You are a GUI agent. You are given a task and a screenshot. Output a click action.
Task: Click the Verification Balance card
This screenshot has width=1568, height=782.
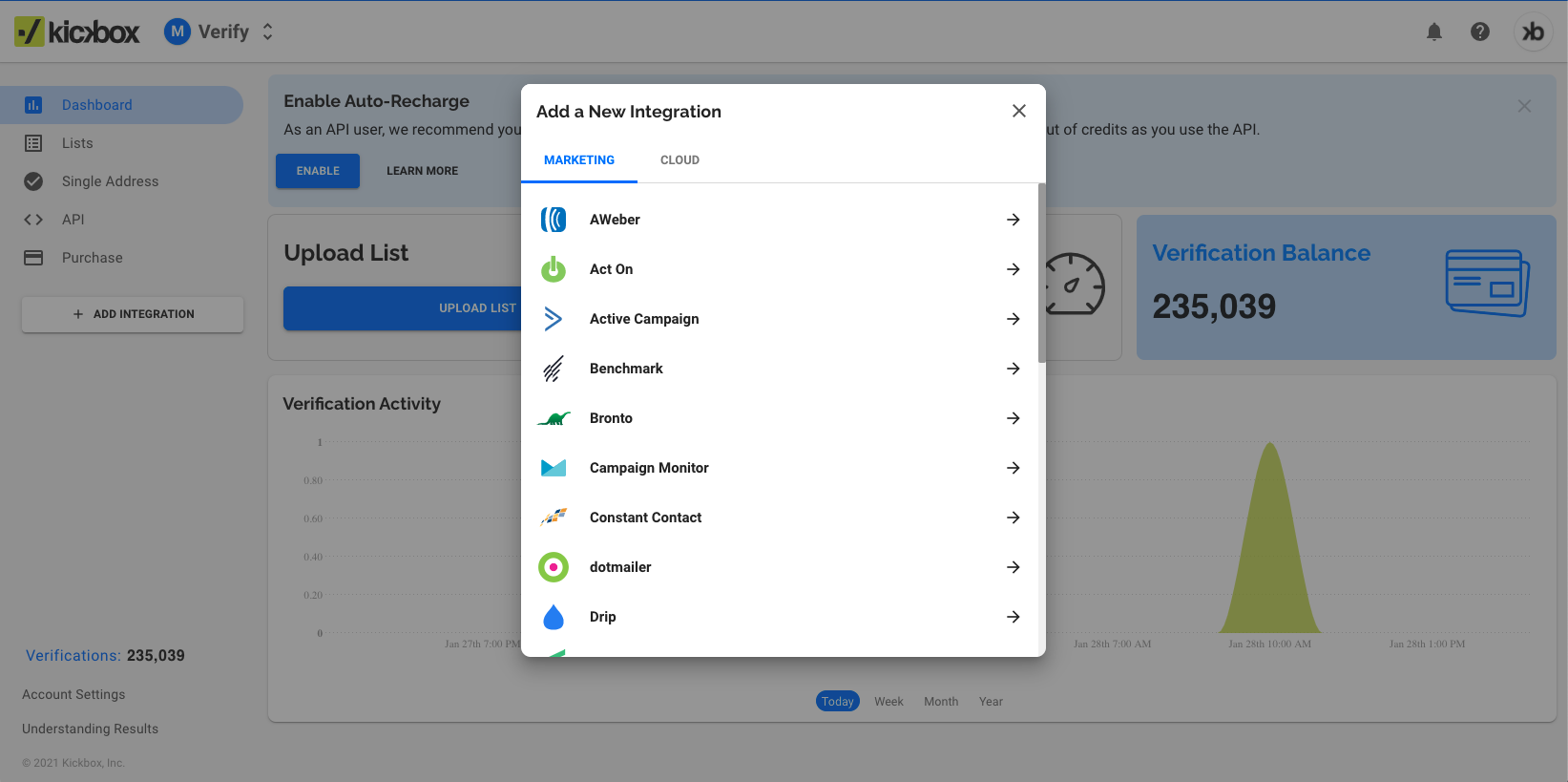(1346, 287)
